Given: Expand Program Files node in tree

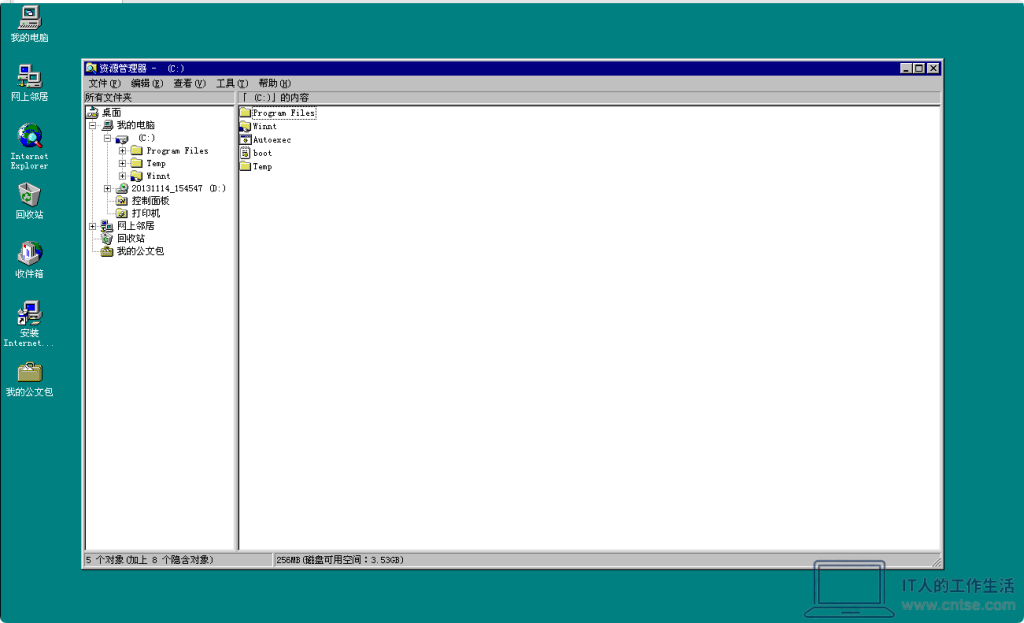Looking at the screenshot, I should click(x=122, y=151).
